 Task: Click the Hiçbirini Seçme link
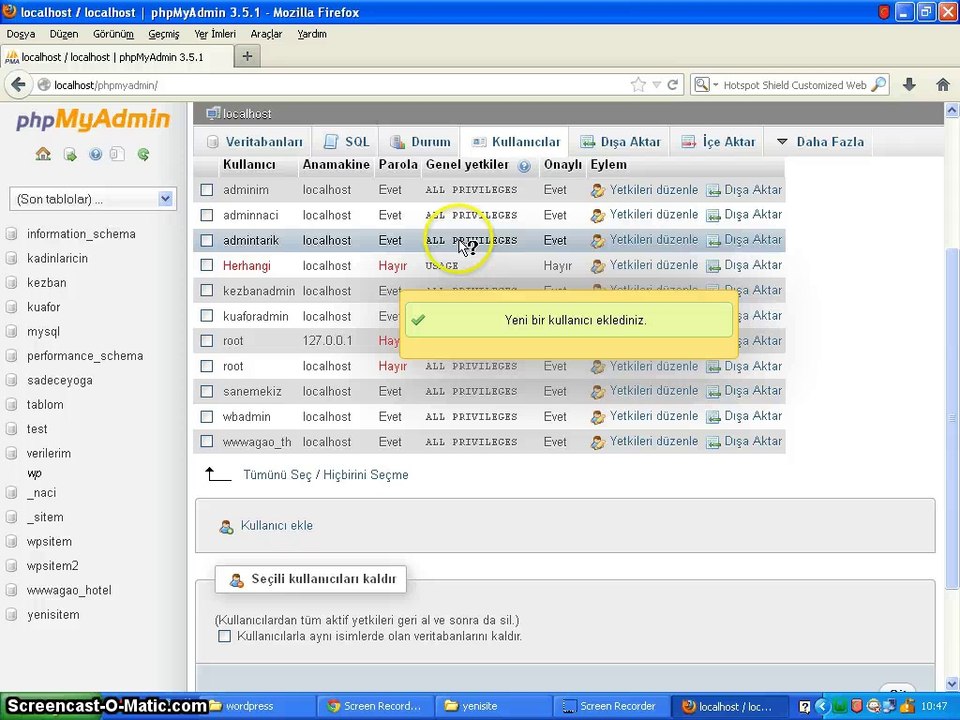[366, 475]
